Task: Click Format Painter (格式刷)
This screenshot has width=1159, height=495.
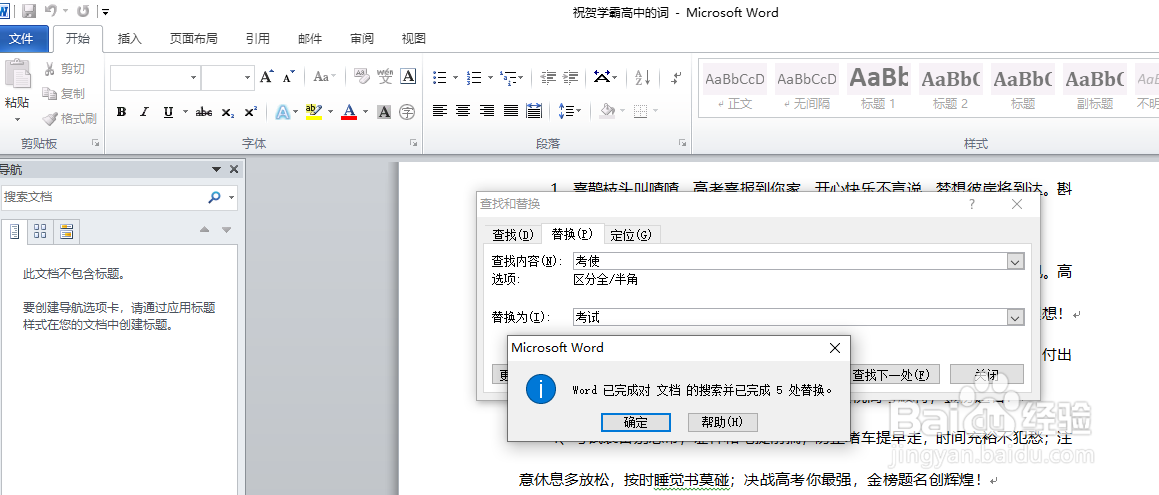Action: 70,118
